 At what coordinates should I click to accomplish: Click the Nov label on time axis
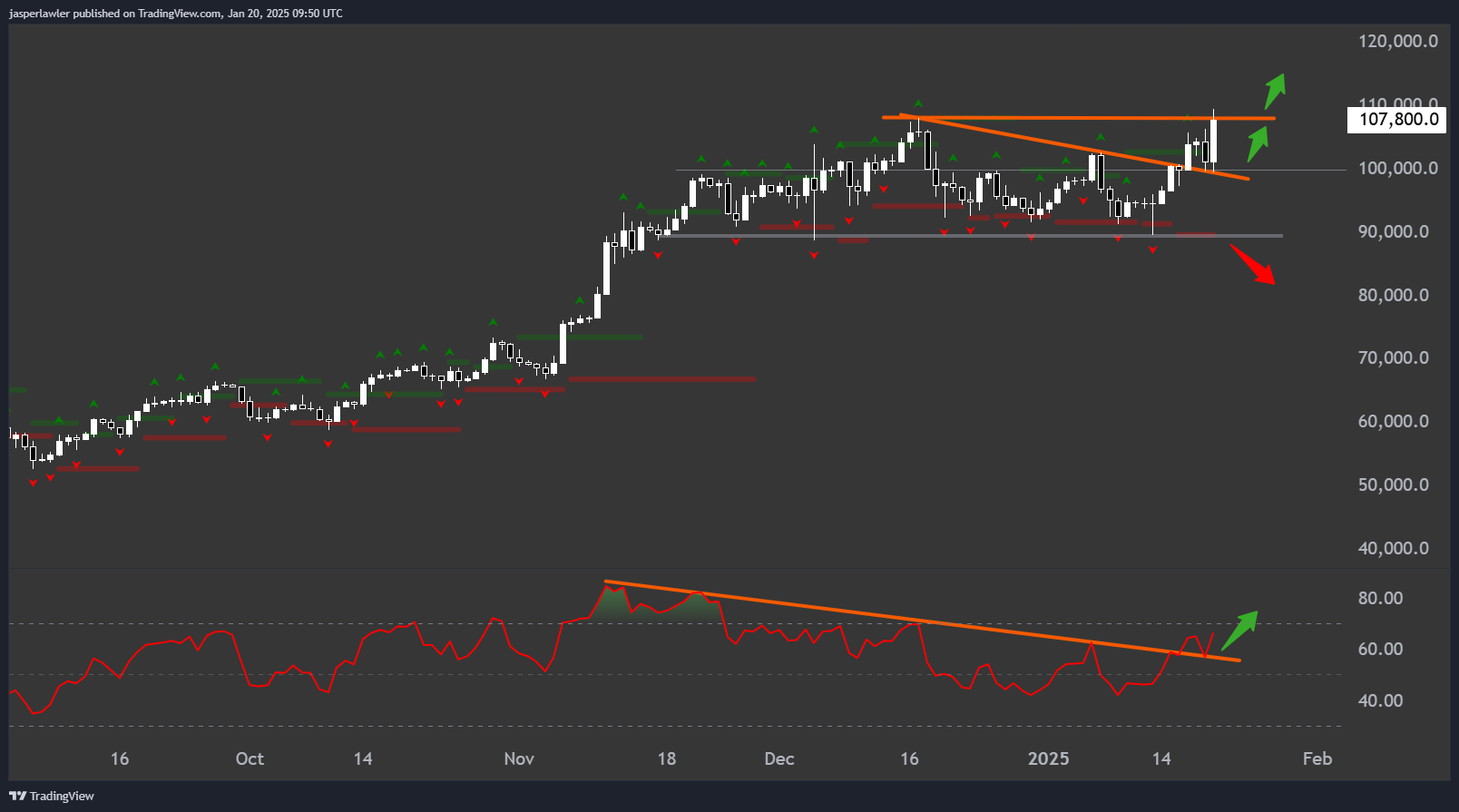[x=519, y=758]
